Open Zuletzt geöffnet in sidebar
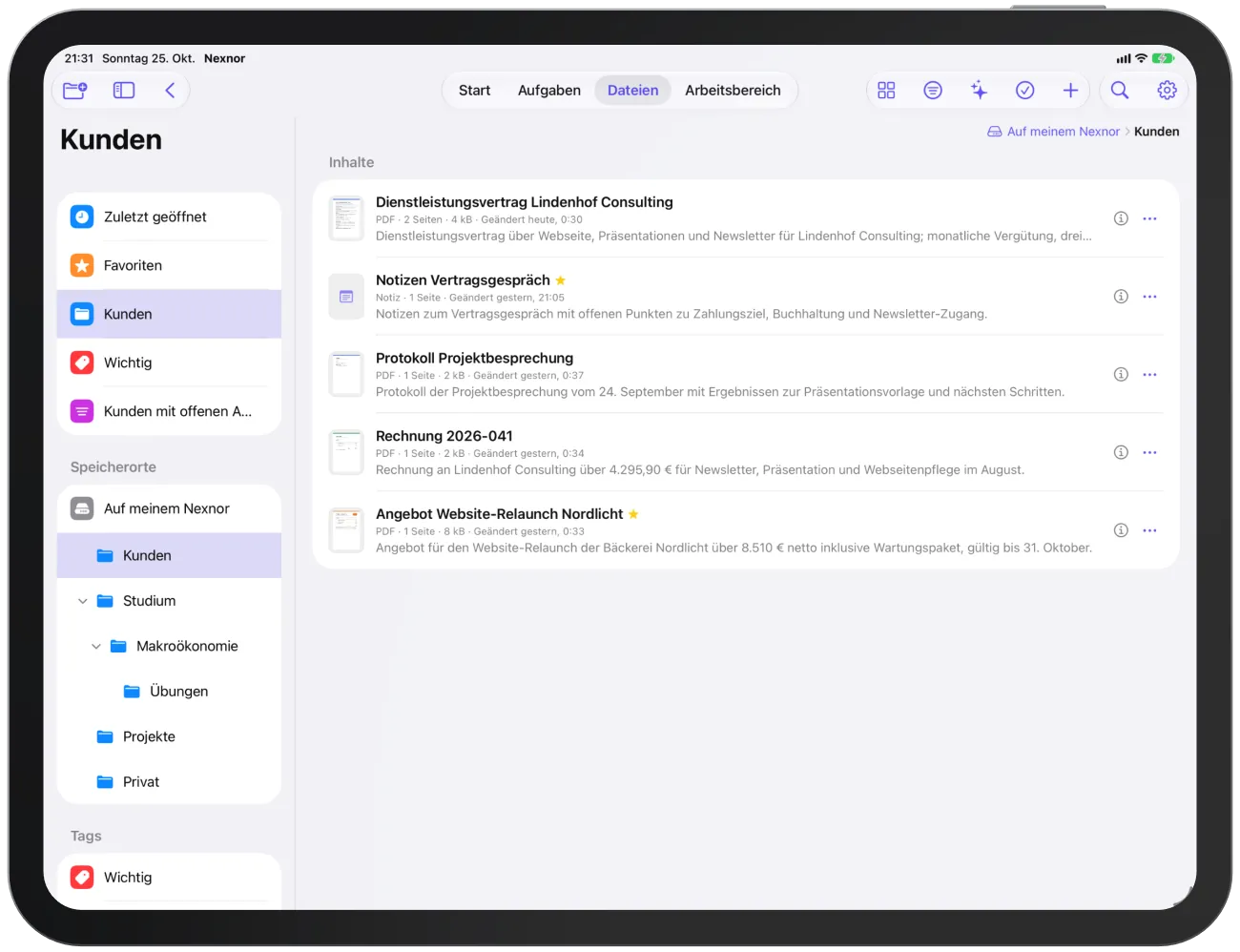This screenshot has width=1240, height=952. (169, 217)
